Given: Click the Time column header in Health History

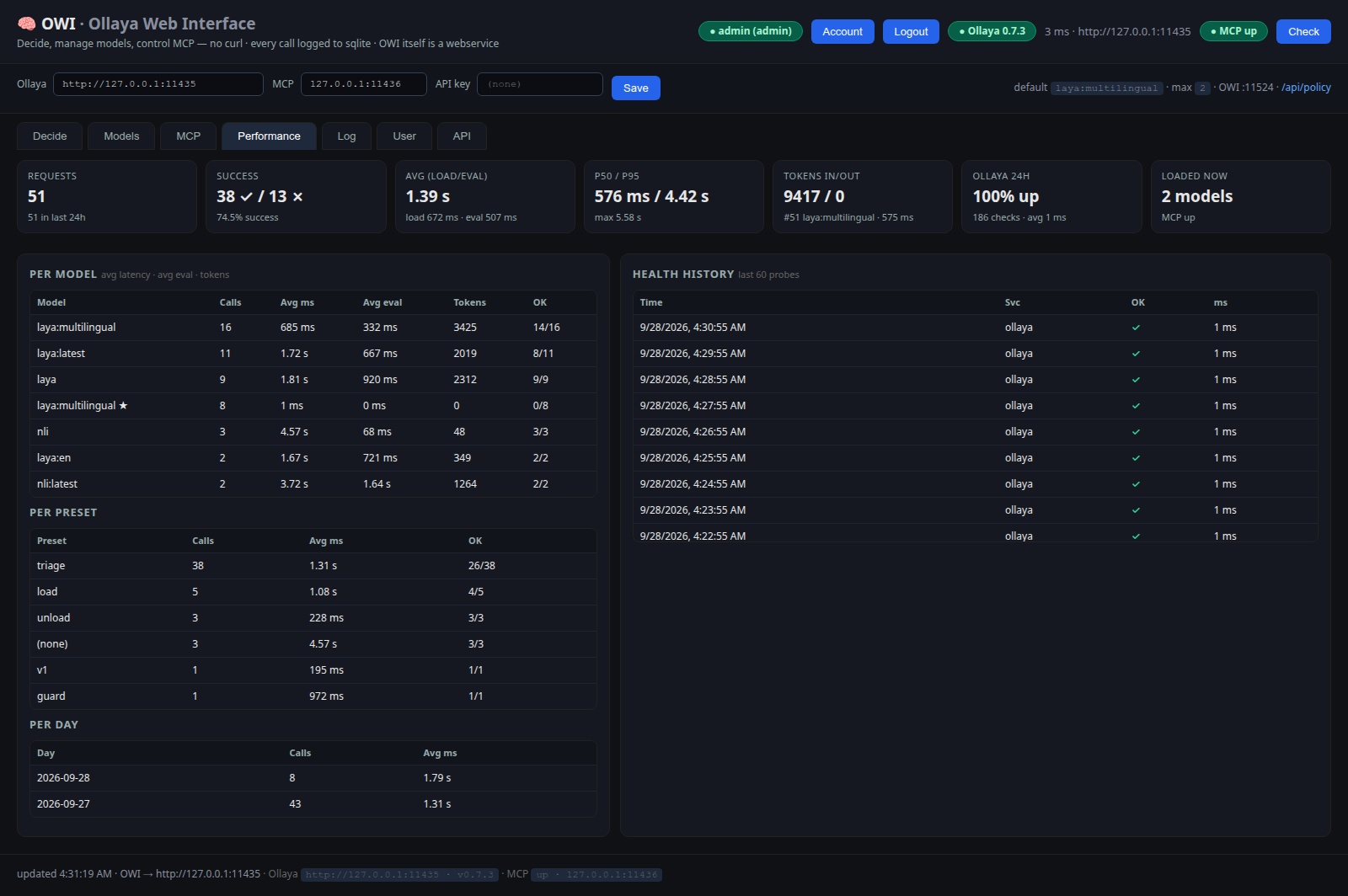Looking at the screenshot, I should (651, 302).
